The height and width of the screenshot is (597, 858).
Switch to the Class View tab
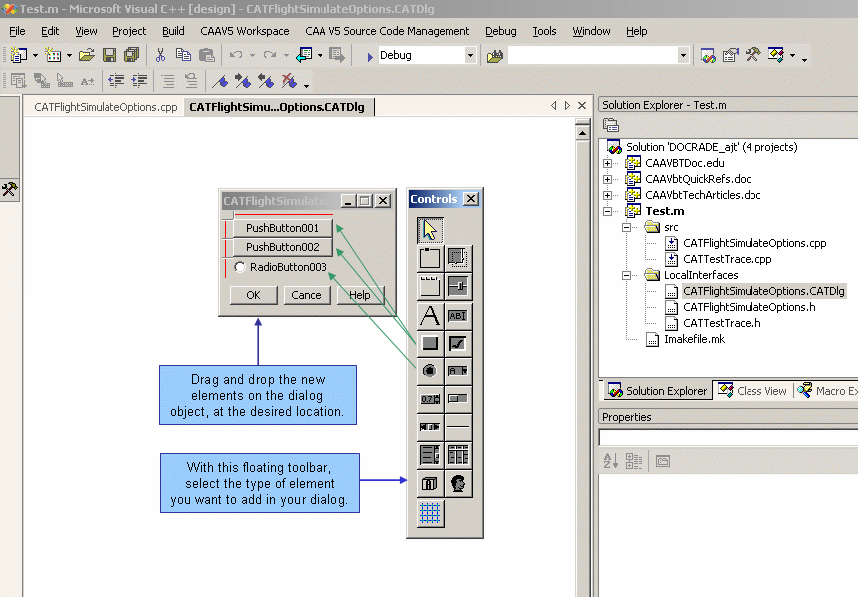click(753, 391)
